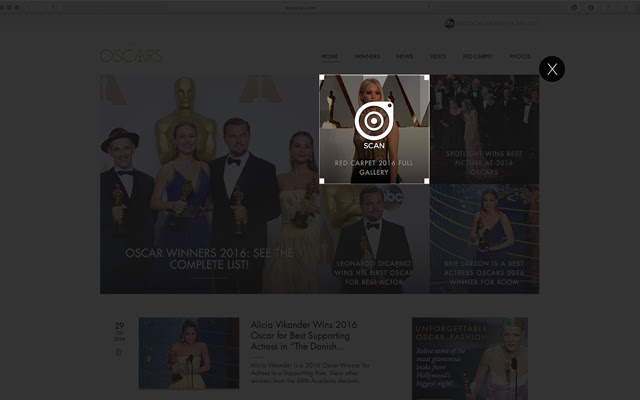Open Alicia Vikander Wins 2016 Oscar headline
The image size is (640, 400).
click(x=304, y=336)
